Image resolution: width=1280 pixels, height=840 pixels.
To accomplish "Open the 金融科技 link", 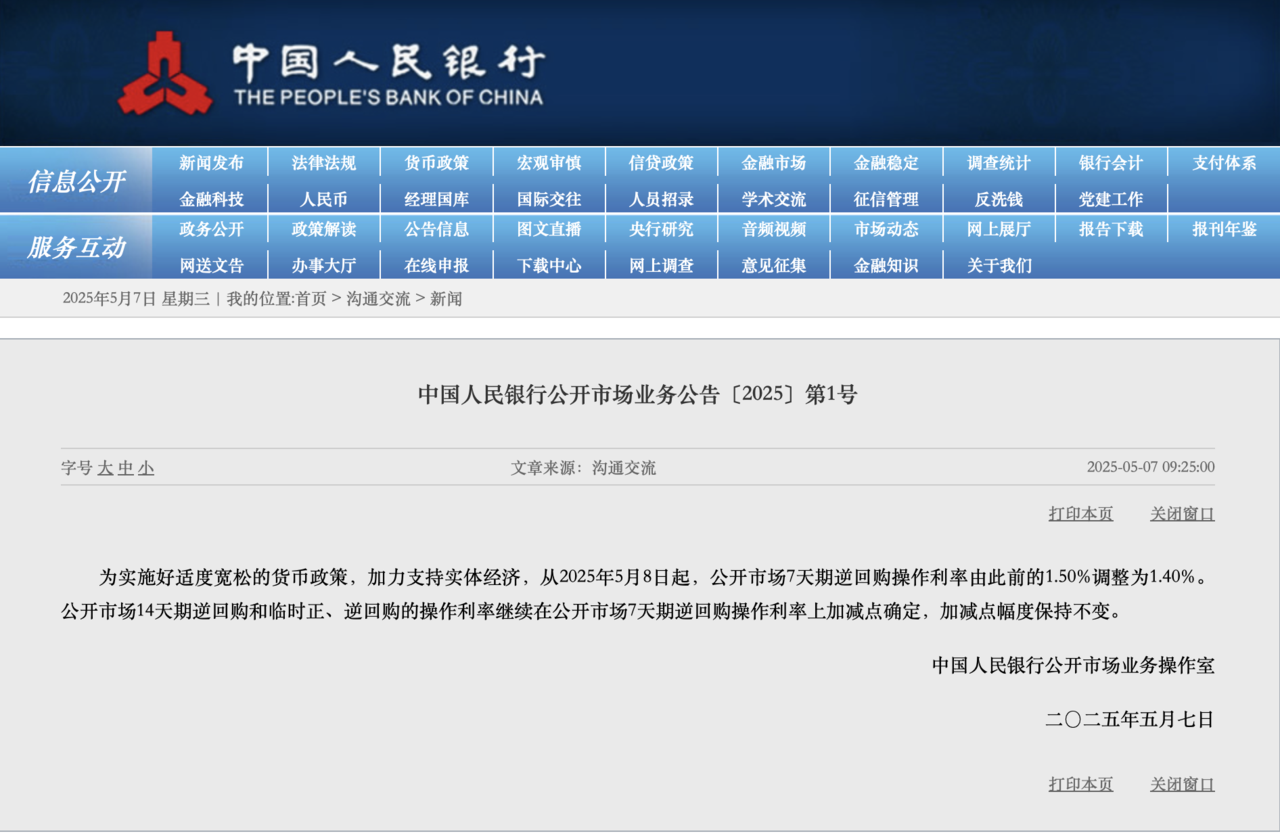I will [211, 199].
